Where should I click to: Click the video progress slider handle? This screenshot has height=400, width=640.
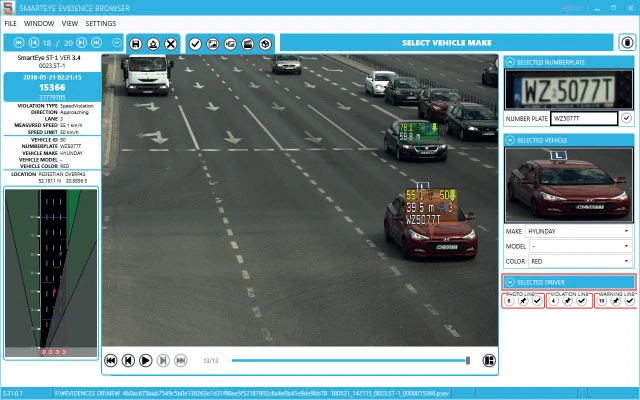pyautogui.click(x=468, y=360)
